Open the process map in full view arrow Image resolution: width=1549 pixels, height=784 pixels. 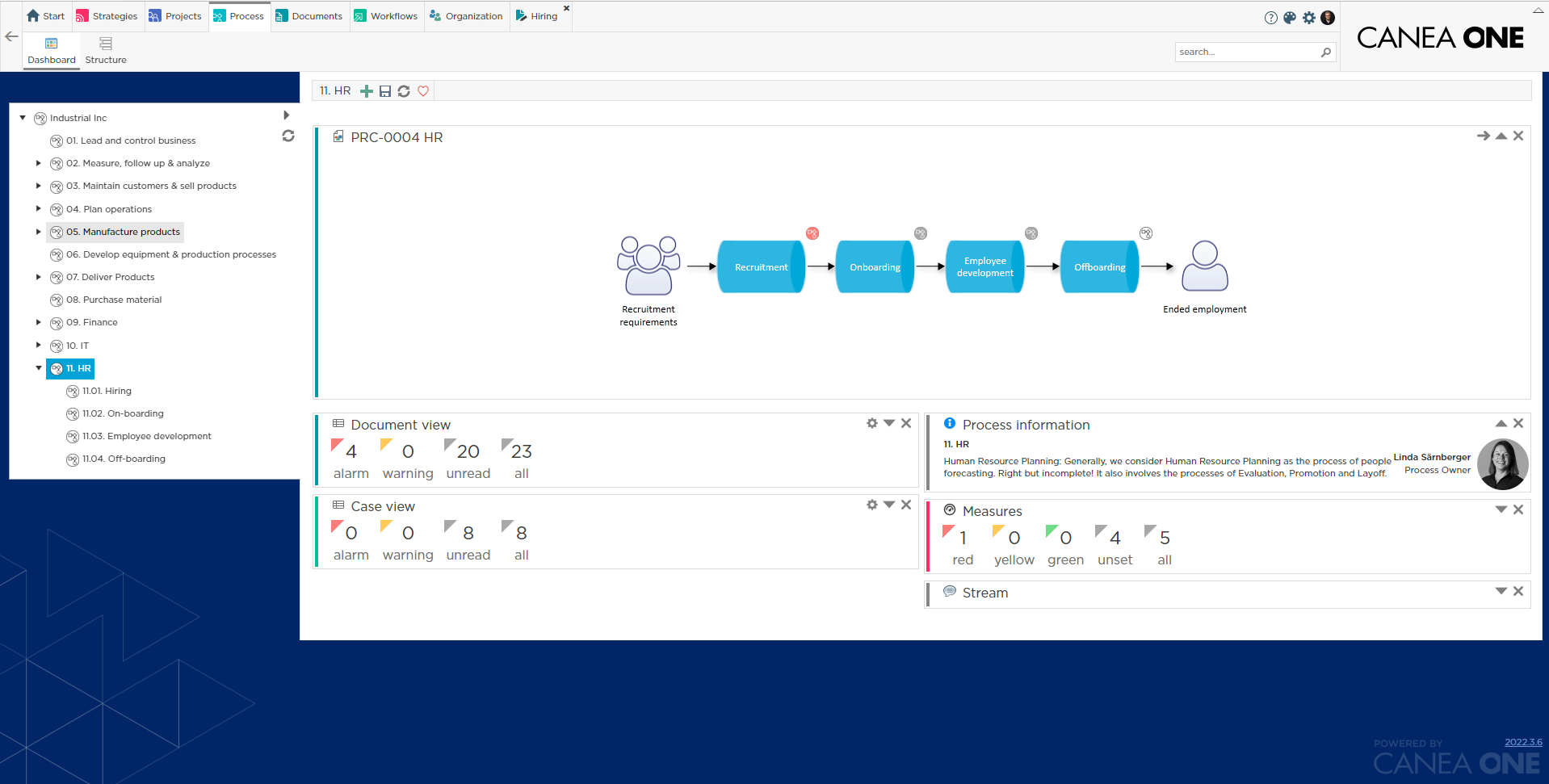(x=1484, y=136)
